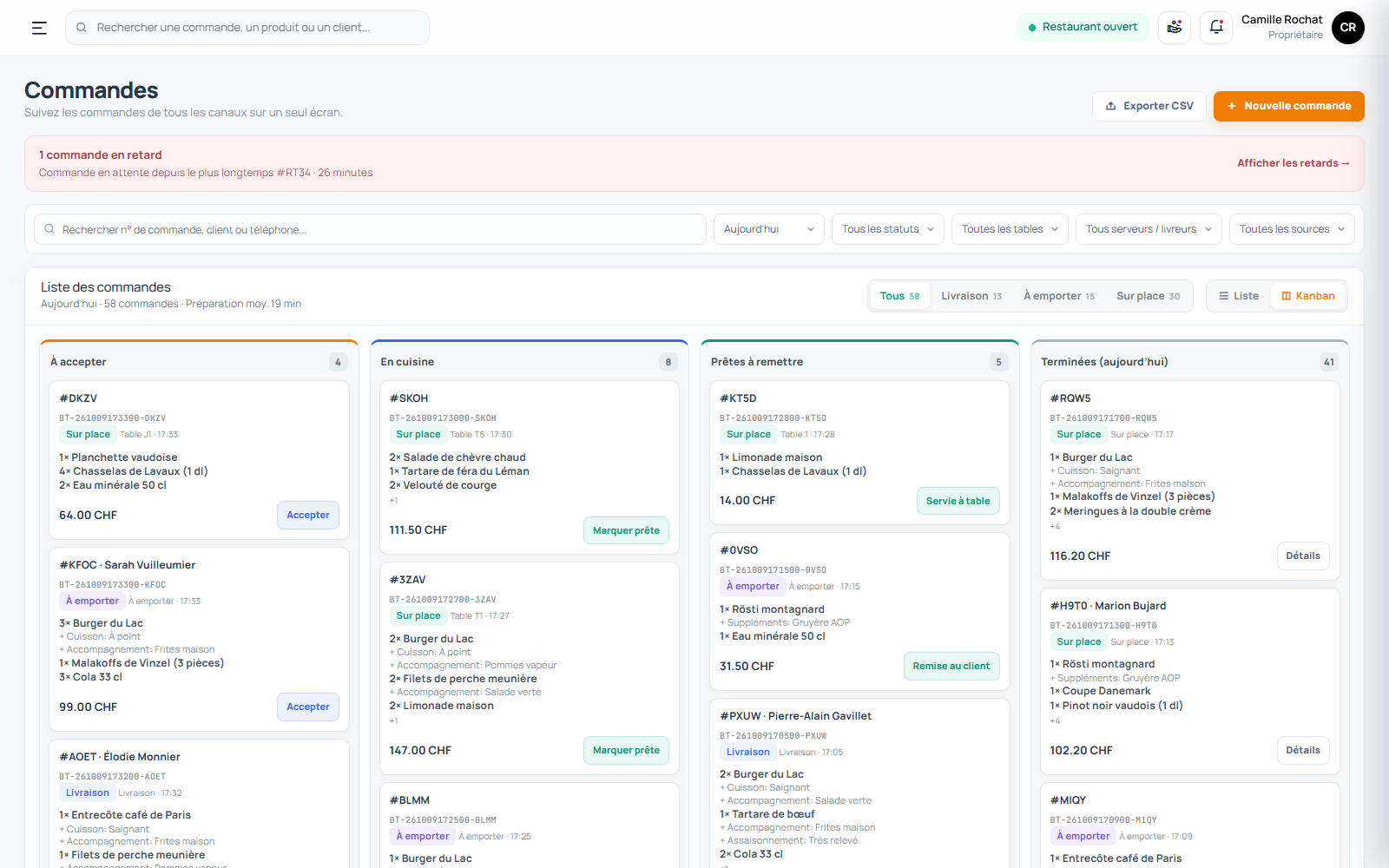The width and height of the screenshot is (1389, 868).
Task: Open Détails of order #RQW5
Action: pos(1303,556)
